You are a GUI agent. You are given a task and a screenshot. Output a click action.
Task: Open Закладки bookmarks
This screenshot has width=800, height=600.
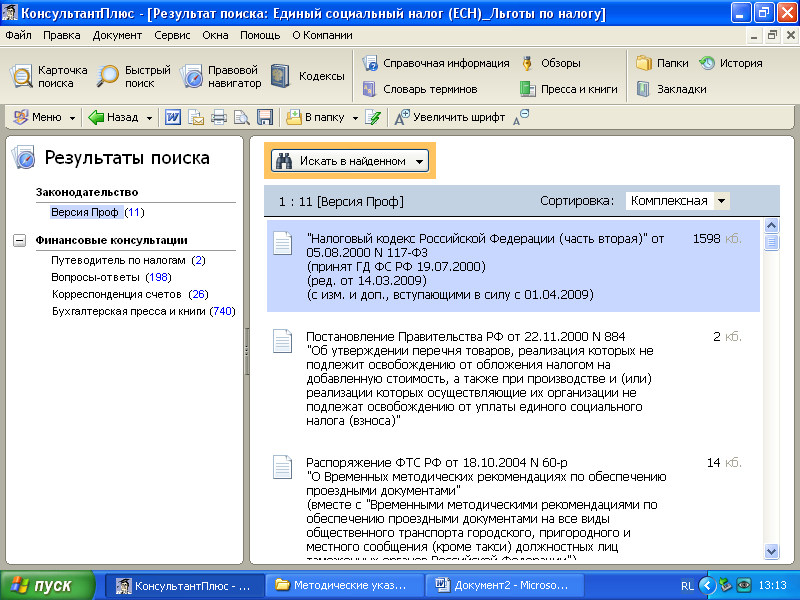(671, 89)
